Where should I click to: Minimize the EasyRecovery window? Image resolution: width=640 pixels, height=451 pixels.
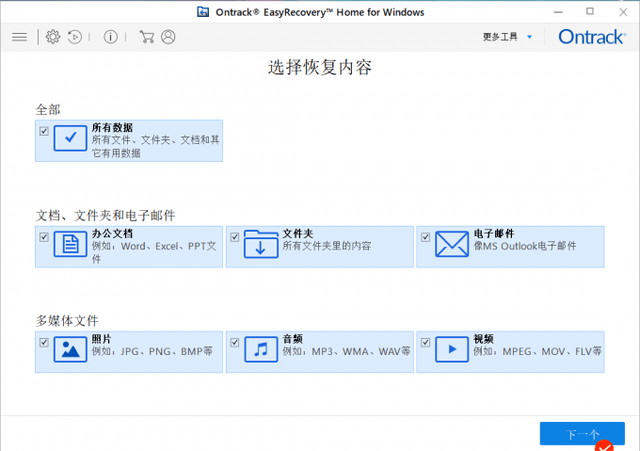558,12
